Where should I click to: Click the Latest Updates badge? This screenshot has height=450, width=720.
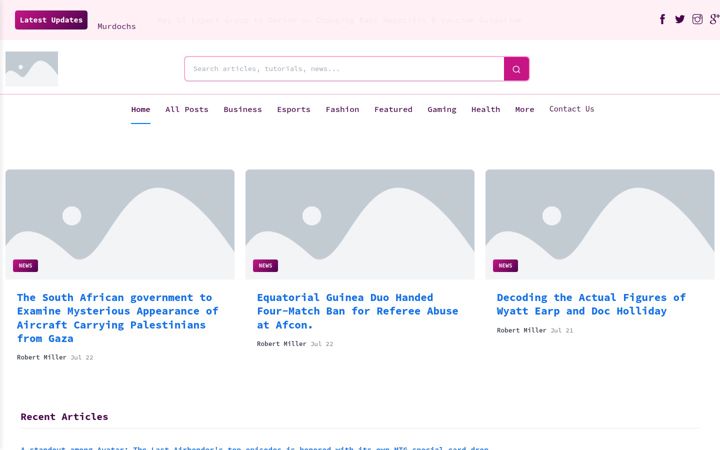click(51, 20)
